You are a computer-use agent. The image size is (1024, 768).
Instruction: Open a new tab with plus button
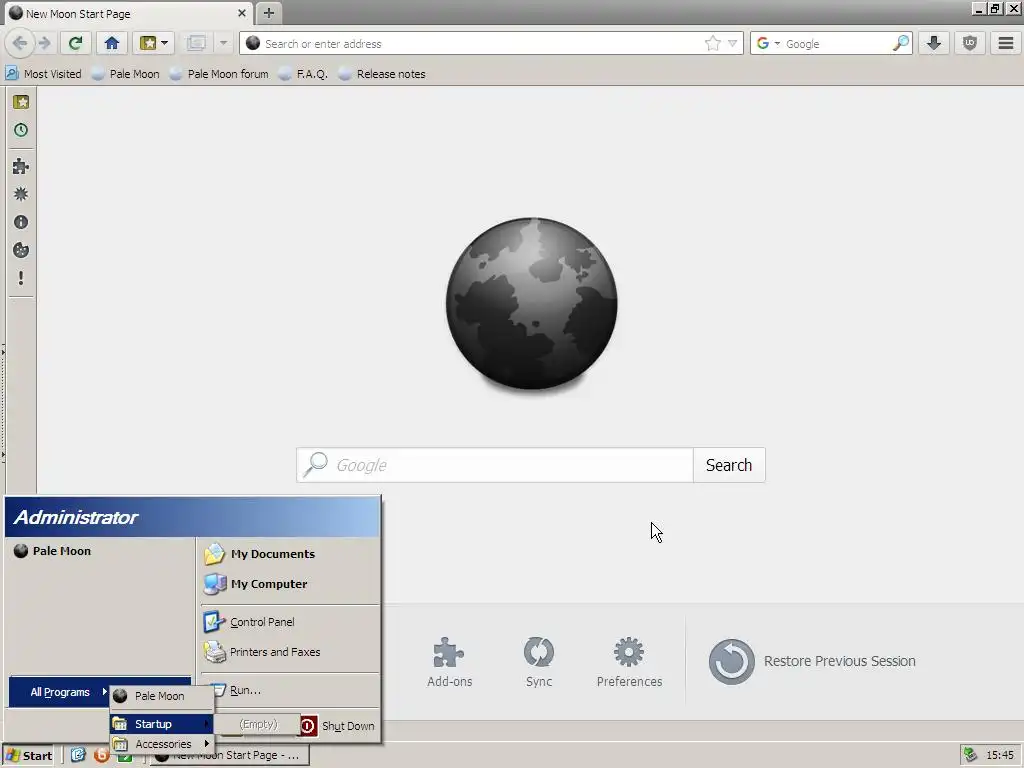pyautogui.click(x=268, y=13)
